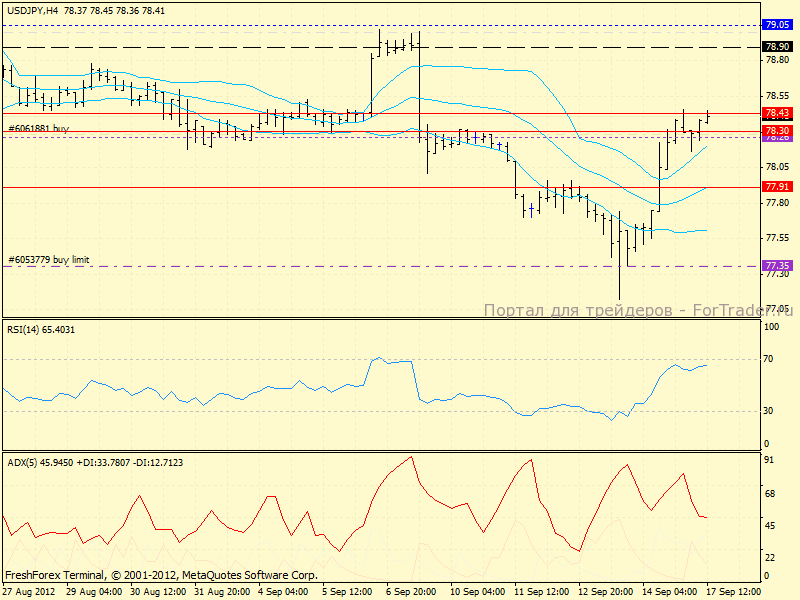Click the red 78.43 current price tag
Screen dimensions: 800x600
click(777, 113)
